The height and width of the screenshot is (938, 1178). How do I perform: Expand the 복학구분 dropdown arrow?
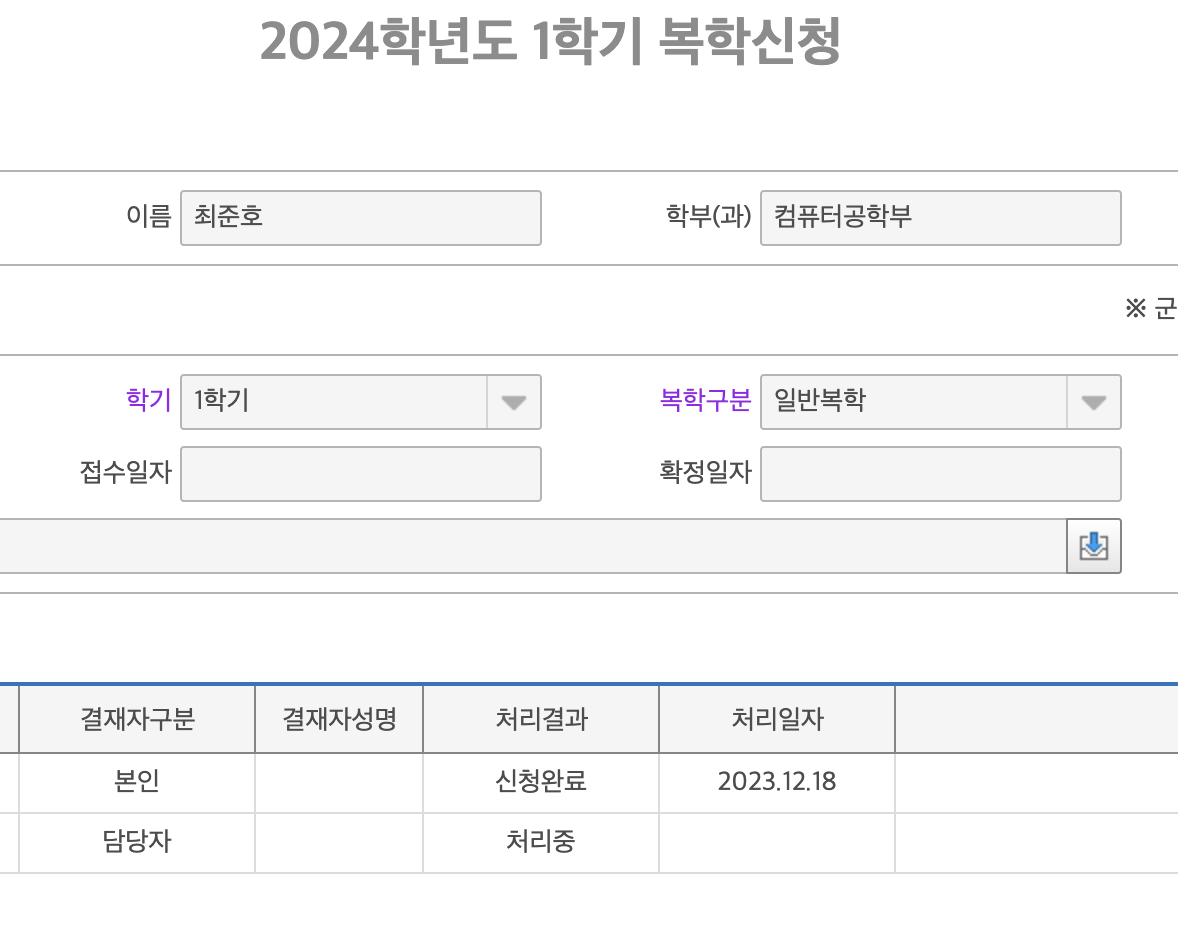pos(1093,402)
